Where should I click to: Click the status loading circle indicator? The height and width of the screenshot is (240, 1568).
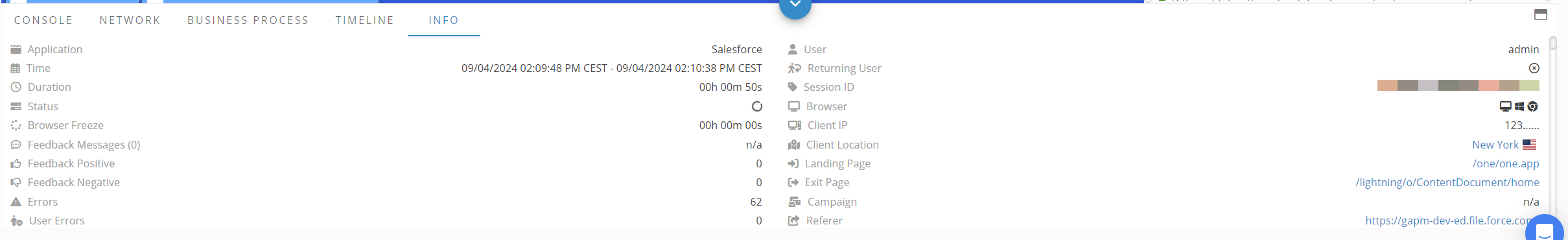[x=756, y=106]
